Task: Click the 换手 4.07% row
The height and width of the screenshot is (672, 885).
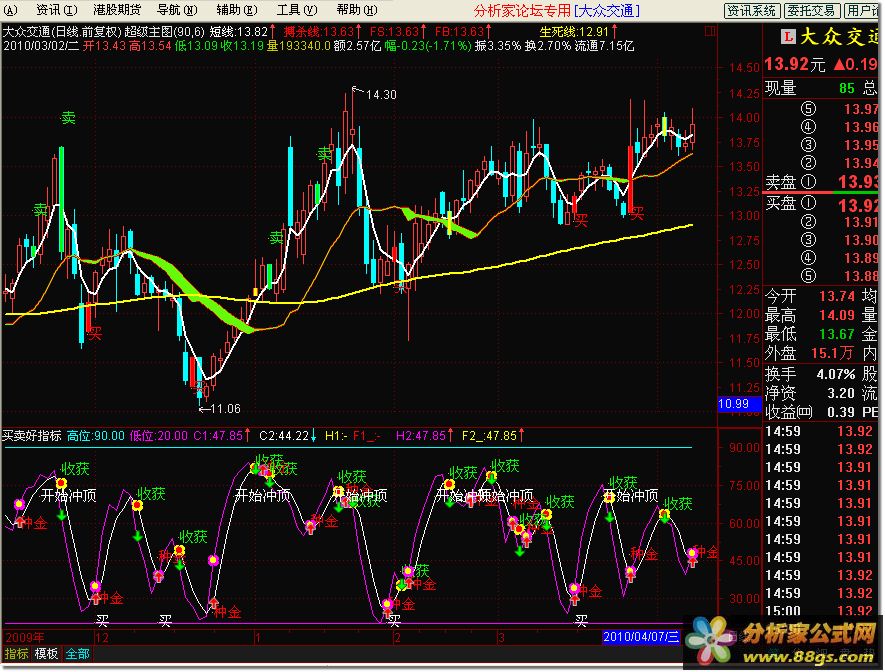Action: tap(822, 374)
